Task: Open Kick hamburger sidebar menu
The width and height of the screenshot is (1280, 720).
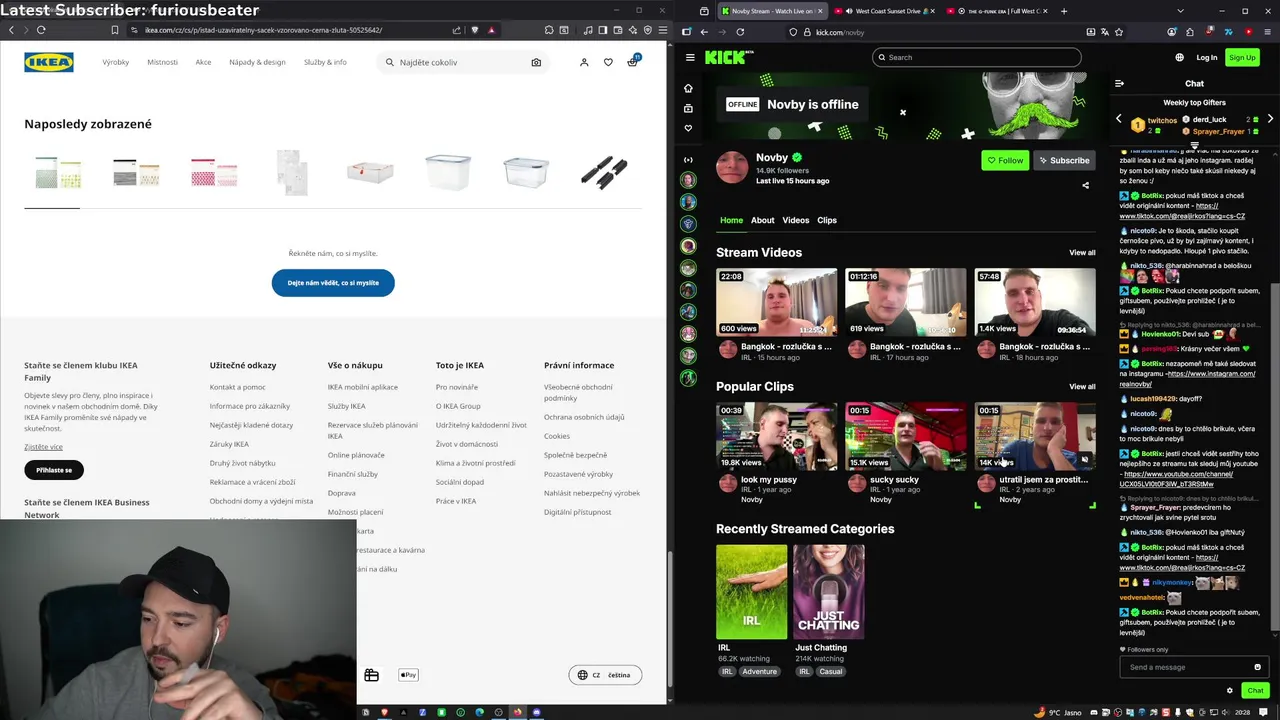Action: coord(690,57)
